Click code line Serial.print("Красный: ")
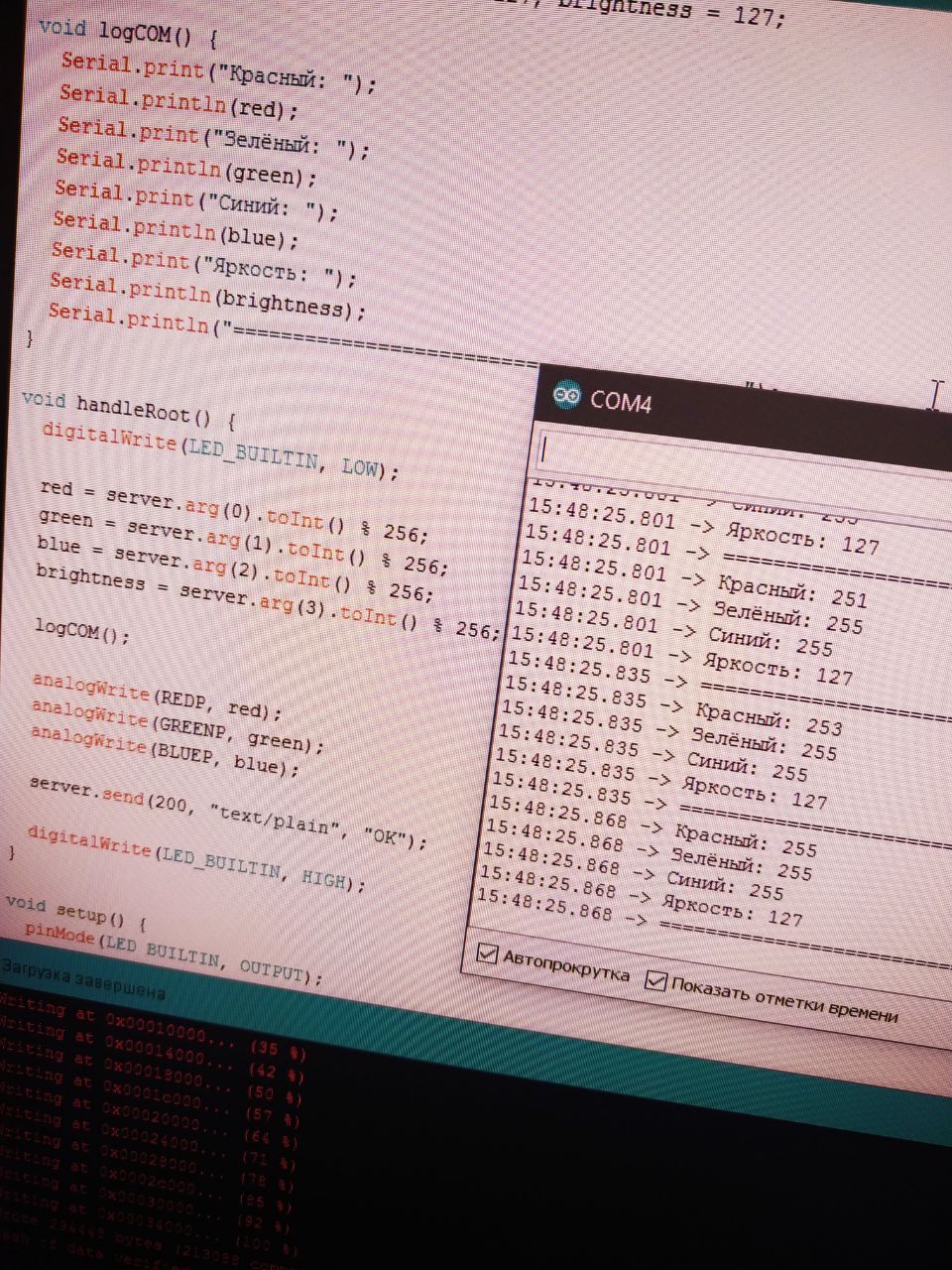The image size is (952, 1270). (x=219, y=72)
